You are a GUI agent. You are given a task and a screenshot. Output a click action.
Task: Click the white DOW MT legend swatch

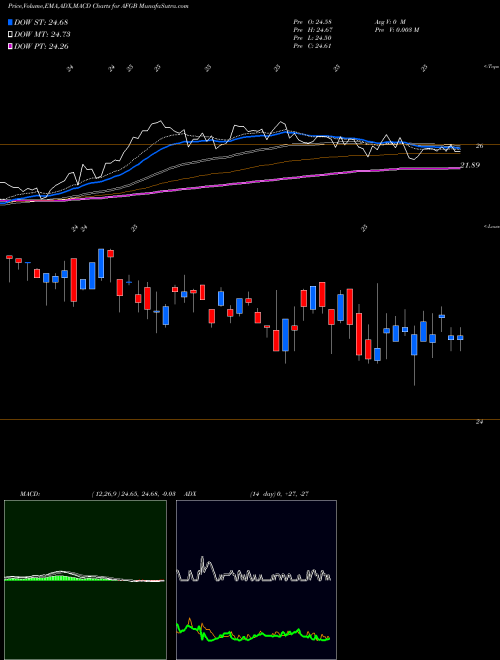10,35
